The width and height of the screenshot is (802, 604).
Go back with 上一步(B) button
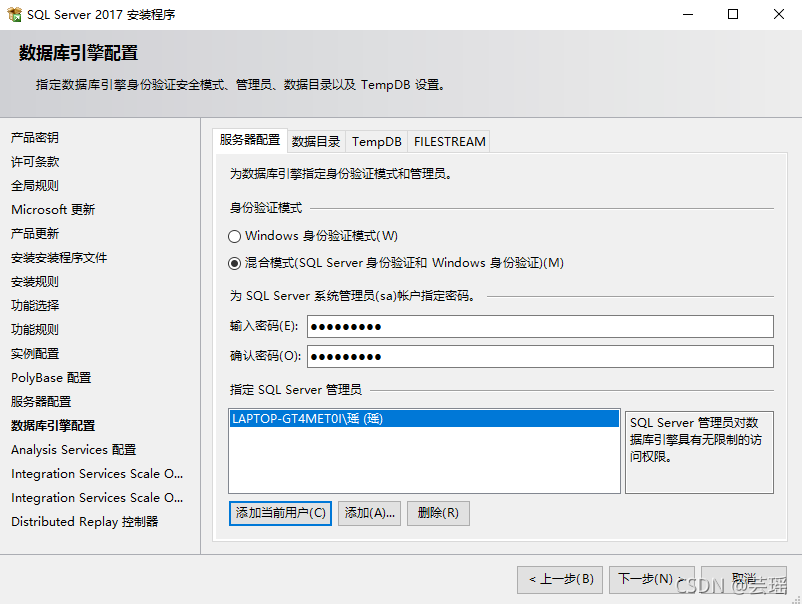pyautogui.click(x=560, y=579)
